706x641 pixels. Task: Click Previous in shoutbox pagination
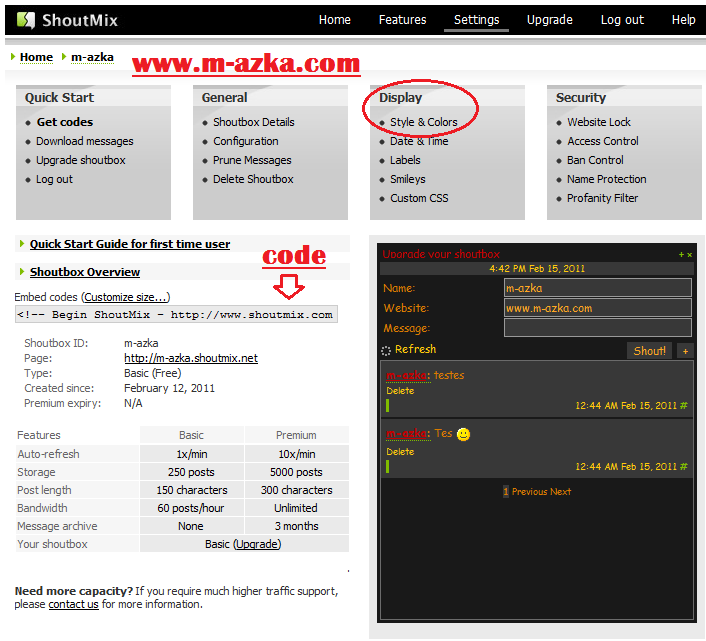click(530, 492)
